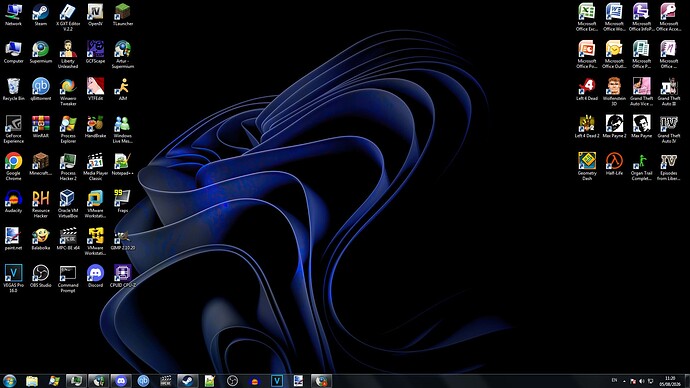This screenshot has height=388, width=690.
Task: Open the Resource Hacker shortcut
Action: tap(40, 204)
